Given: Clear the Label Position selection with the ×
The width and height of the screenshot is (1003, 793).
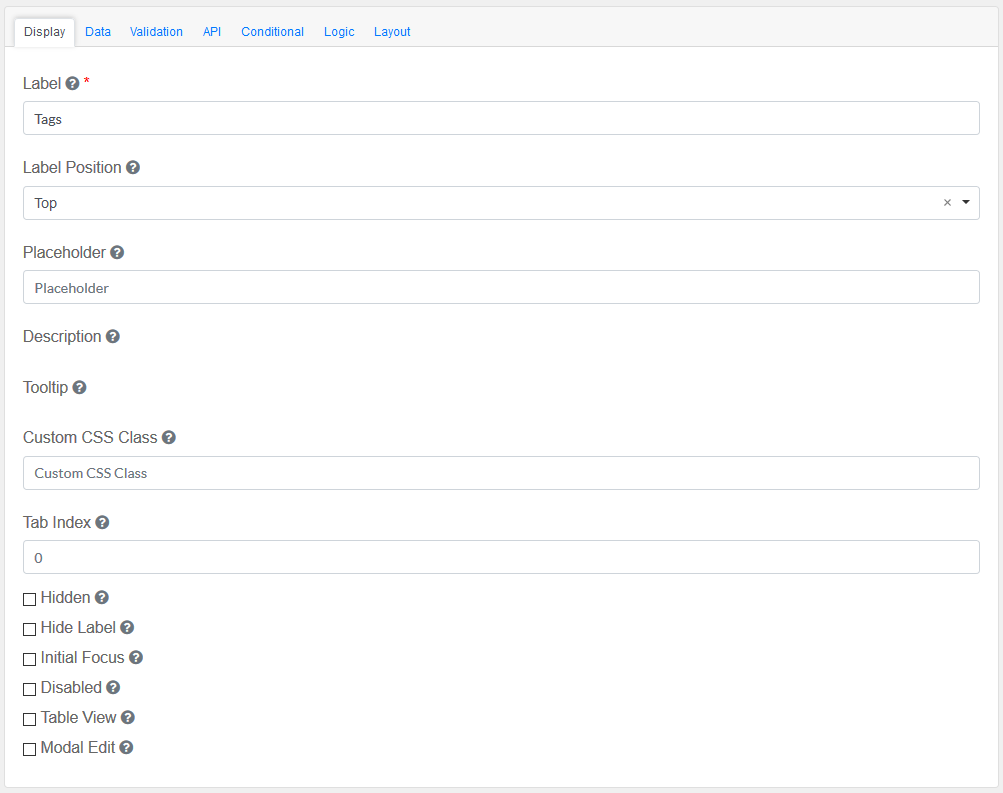Looking at the screenshot, I should point(947,203).
